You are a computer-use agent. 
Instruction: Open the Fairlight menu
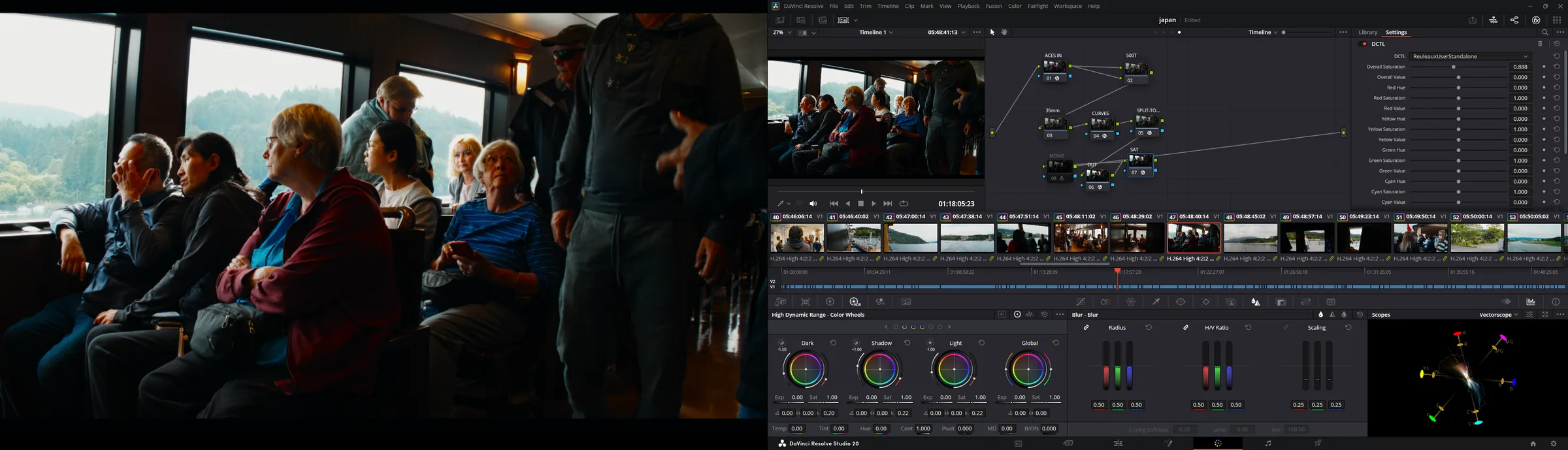(x=1037, y=6)
